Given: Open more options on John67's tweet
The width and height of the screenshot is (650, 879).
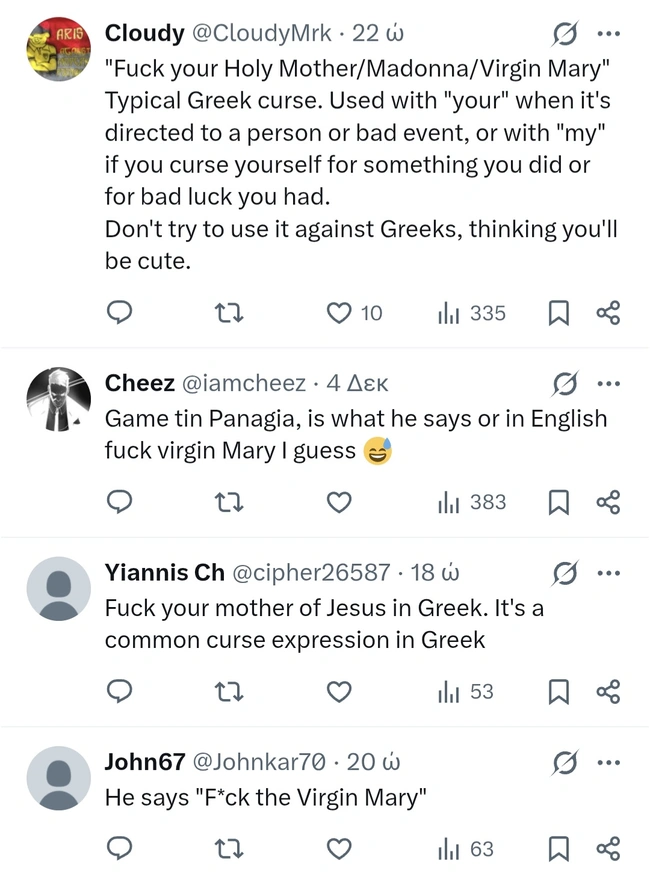Looking at the screenshot, I should coord(608,762).
